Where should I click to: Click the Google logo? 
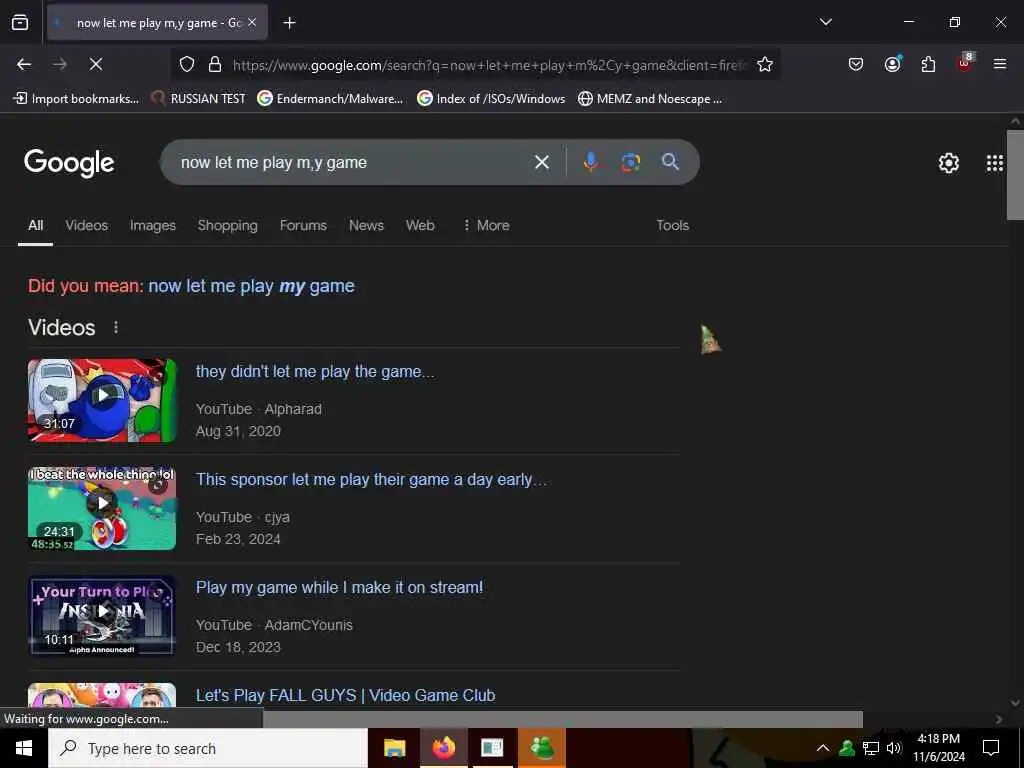[x=69, y=163]
